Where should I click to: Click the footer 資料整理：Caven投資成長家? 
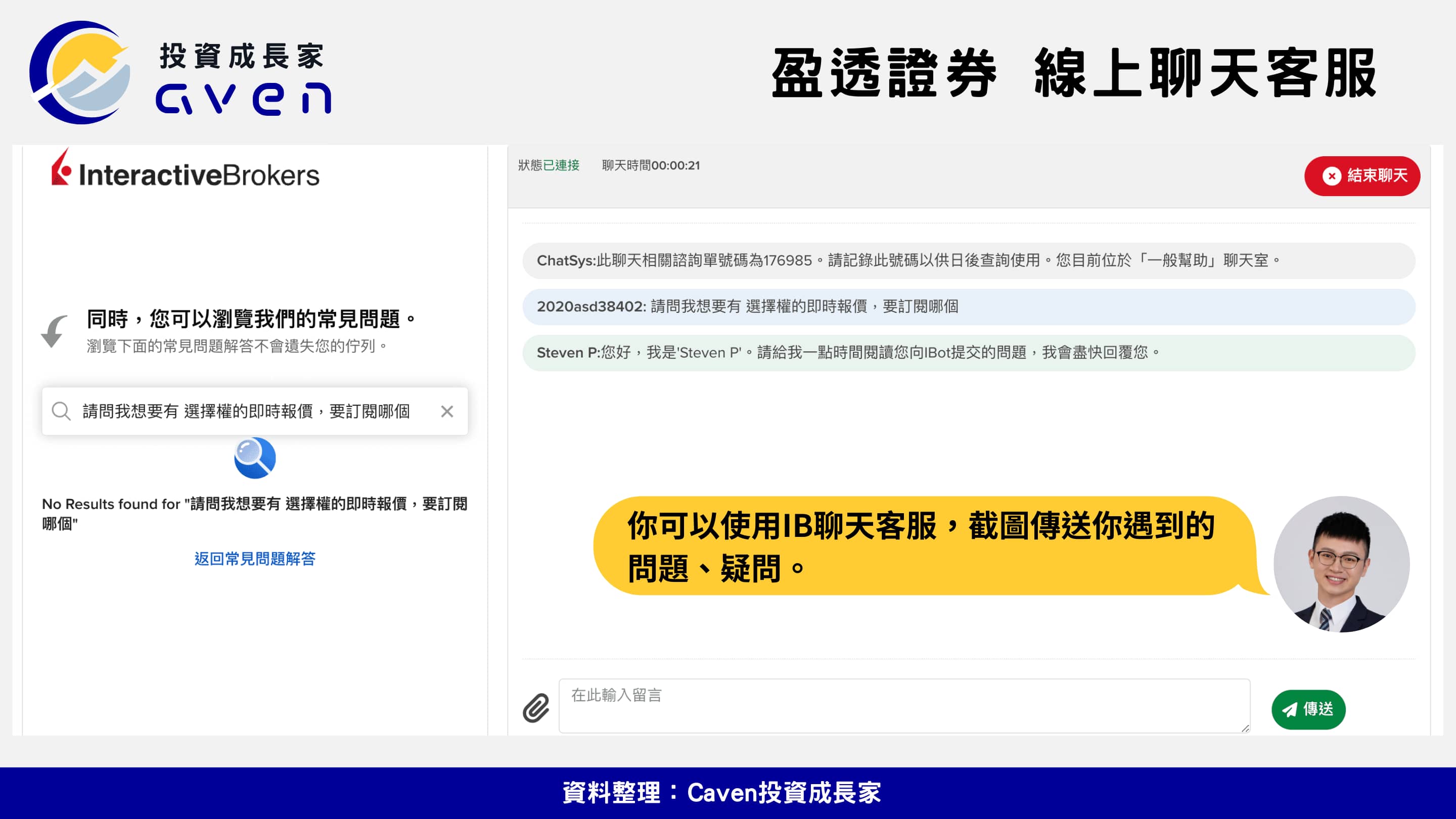(722, 792)
